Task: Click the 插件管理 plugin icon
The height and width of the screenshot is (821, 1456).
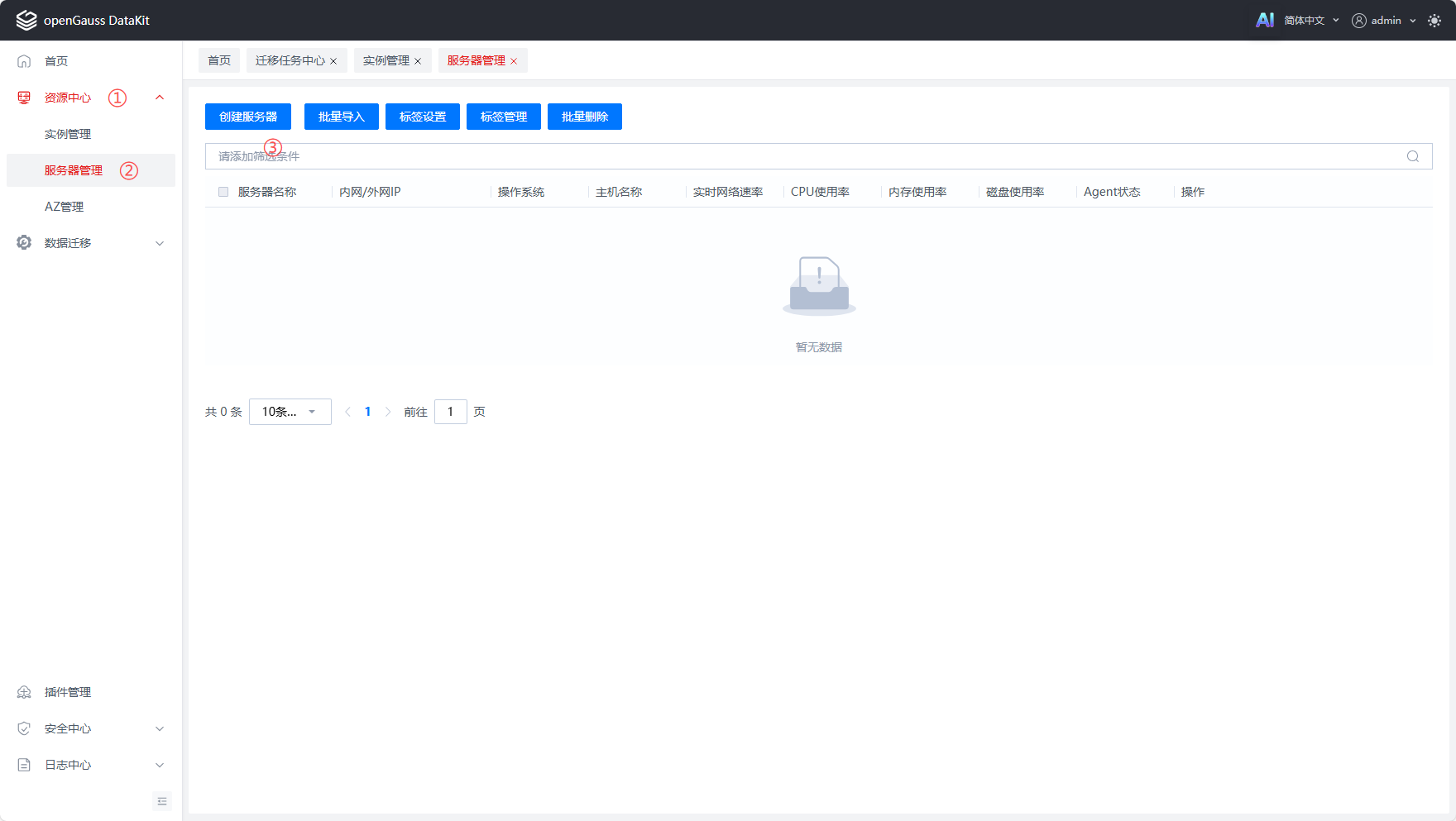Action: [x=24, y=692]
